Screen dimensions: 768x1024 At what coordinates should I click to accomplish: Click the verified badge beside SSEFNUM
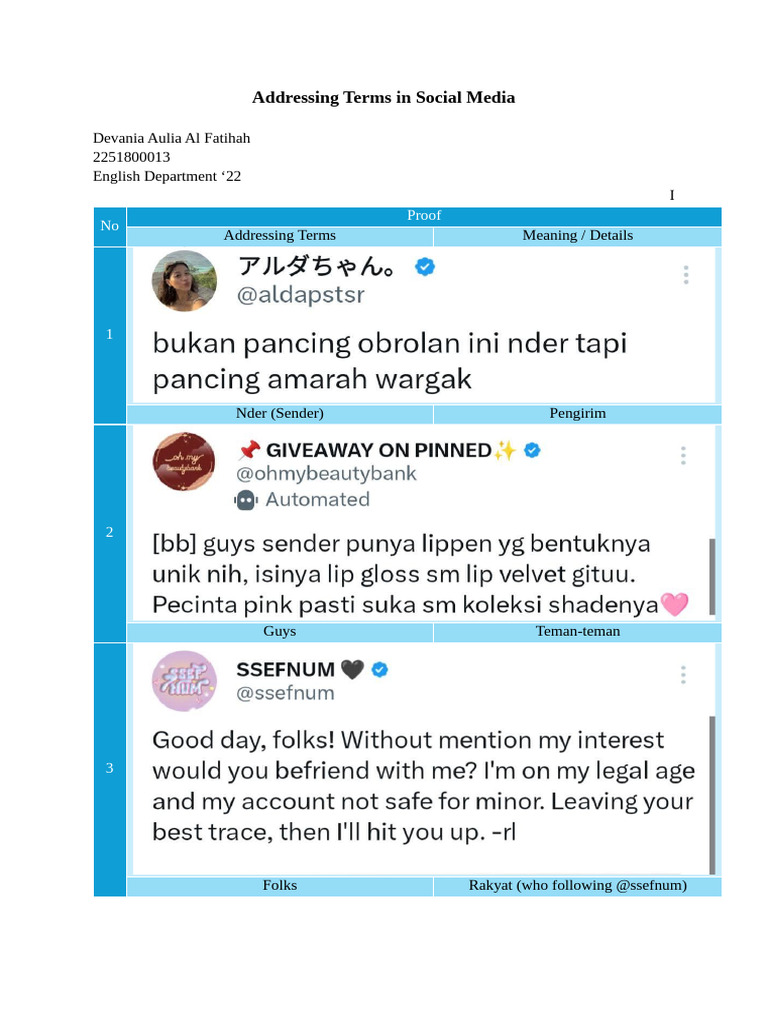point(379,669)
